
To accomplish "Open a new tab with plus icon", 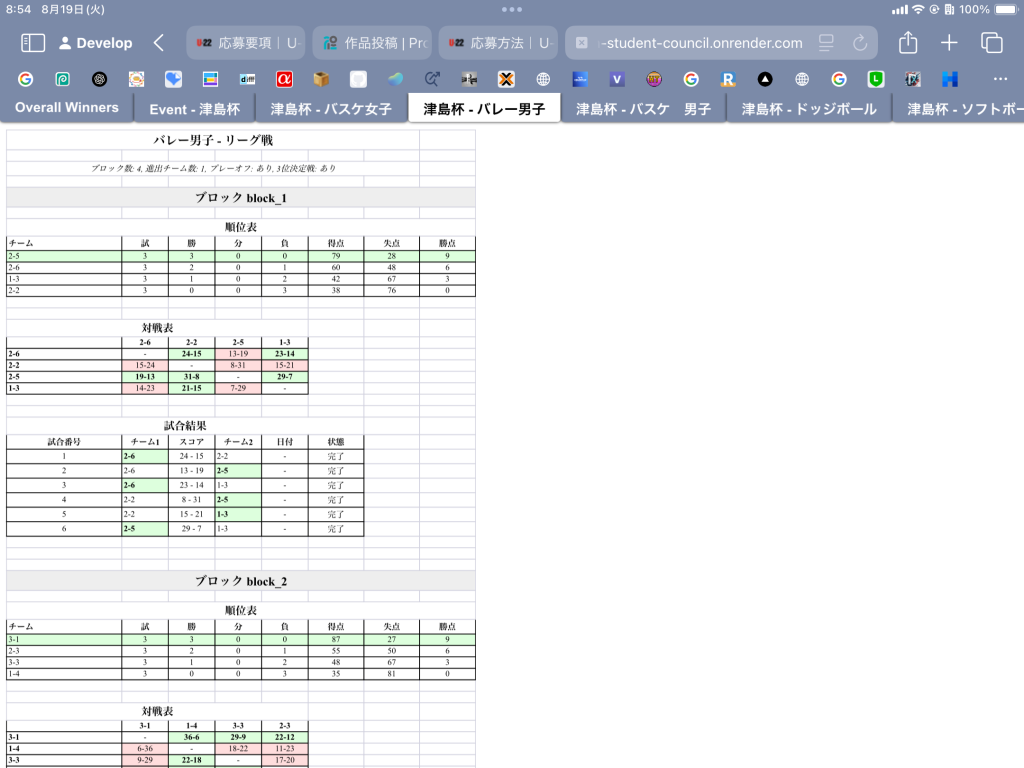I will click(x=949, y=43).
